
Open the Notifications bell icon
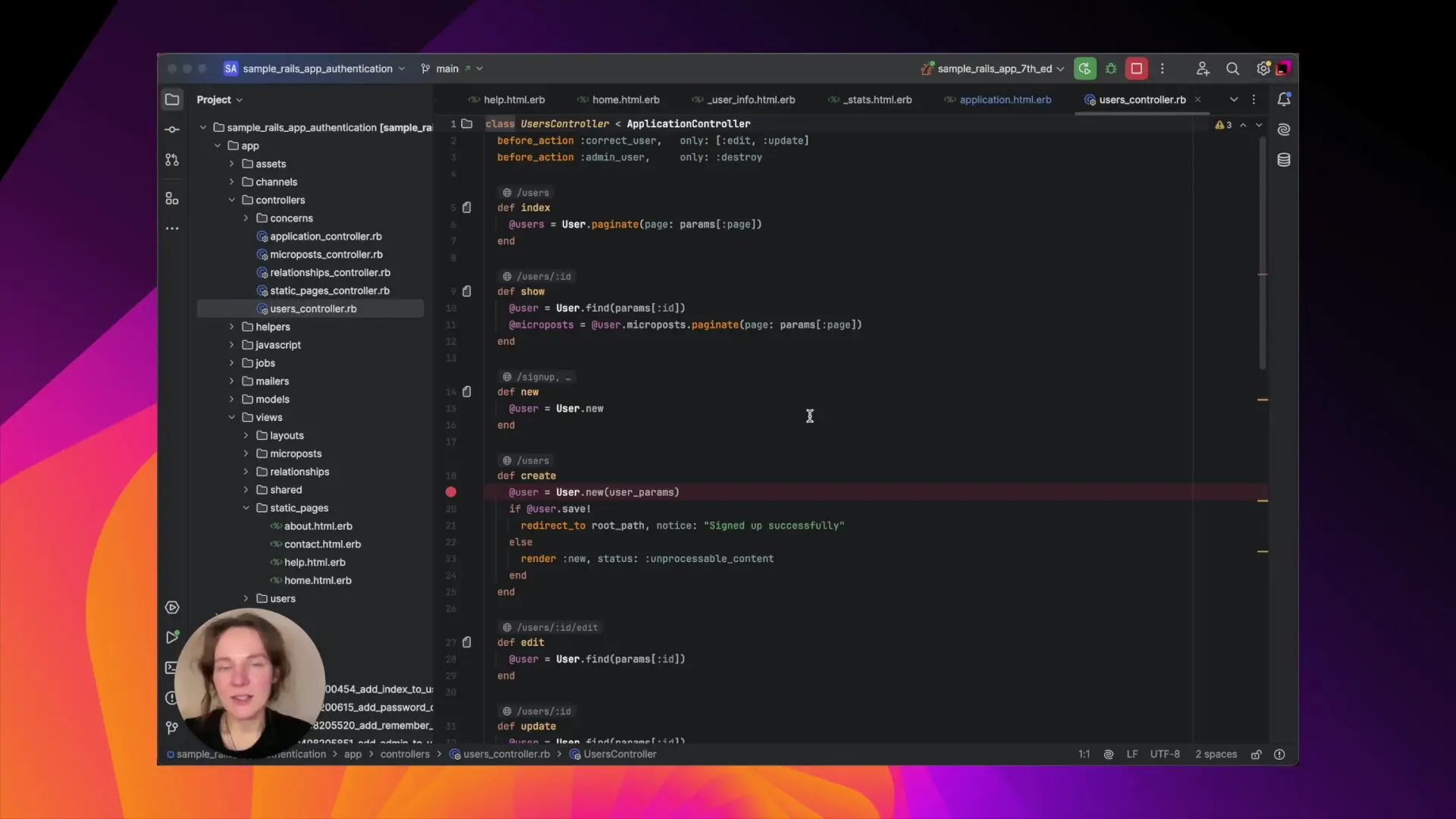[x=1284, y=99]
